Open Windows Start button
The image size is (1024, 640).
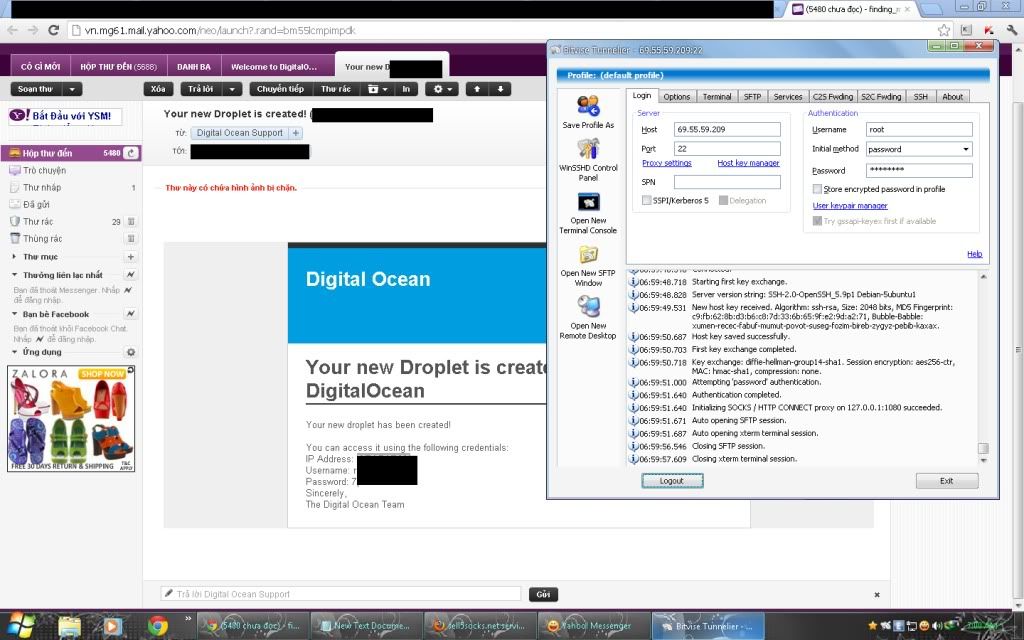[x=21, y=626]
